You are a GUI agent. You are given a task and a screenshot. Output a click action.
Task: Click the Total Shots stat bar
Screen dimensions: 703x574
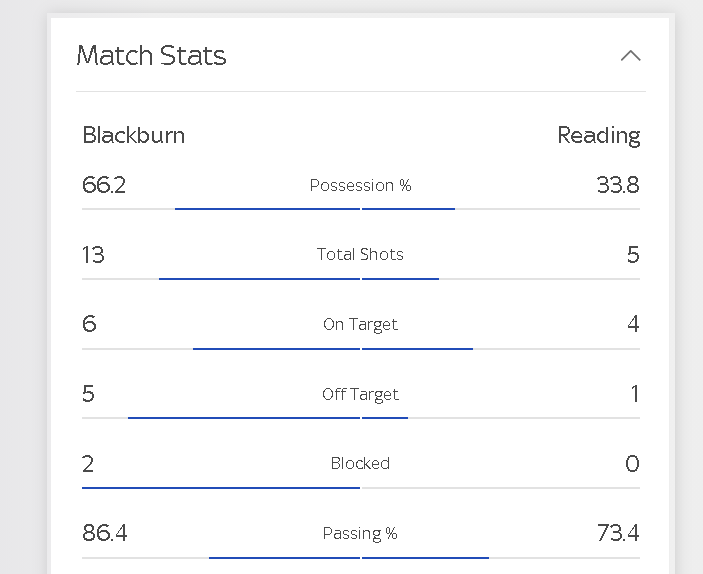pos(361,279)
